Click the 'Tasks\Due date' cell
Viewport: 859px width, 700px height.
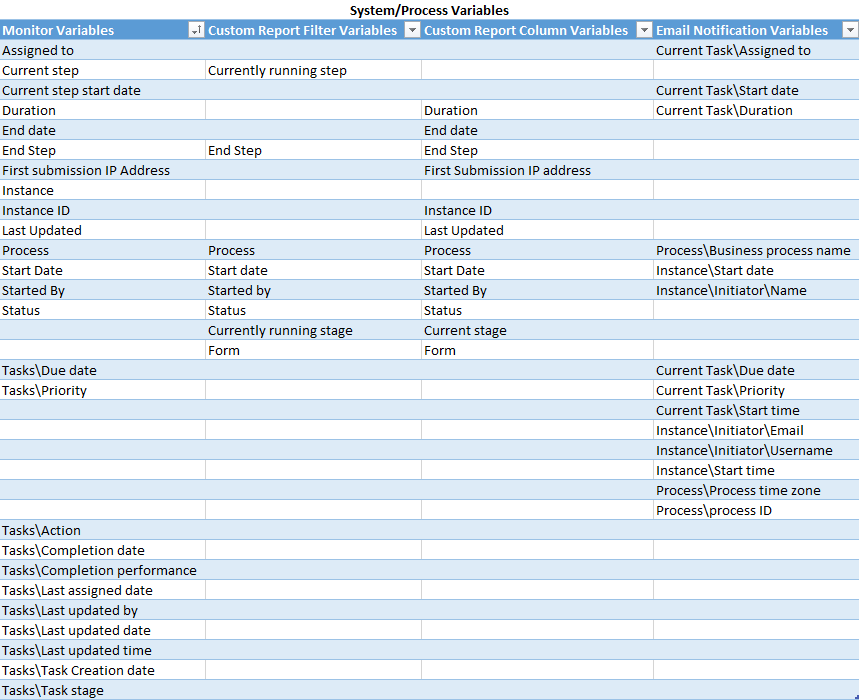pyautogui.click(x=102, y=370)
